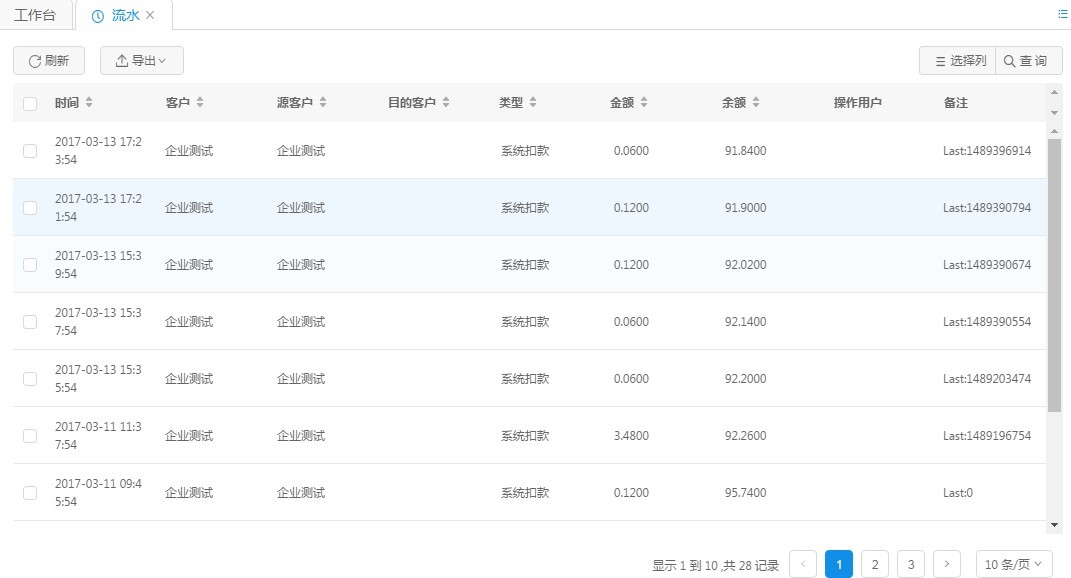Expand the 导出 export dropdown
Viewport: 1071px width, 578px height.
click(x=142, y=61)
